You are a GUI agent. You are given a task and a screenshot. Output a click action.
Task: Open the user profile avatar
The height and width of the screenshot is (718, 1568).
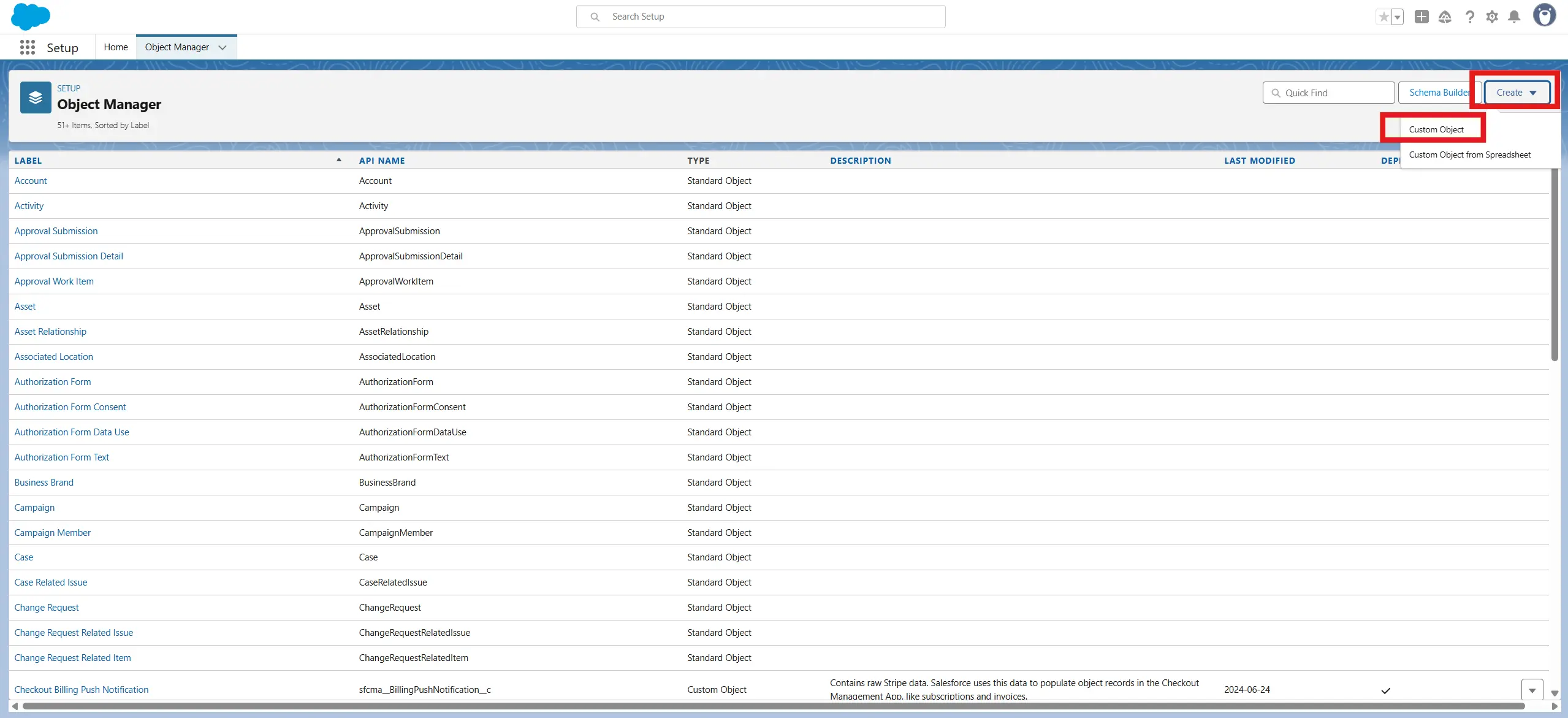pyautogui.click(x=1544, y=16)
